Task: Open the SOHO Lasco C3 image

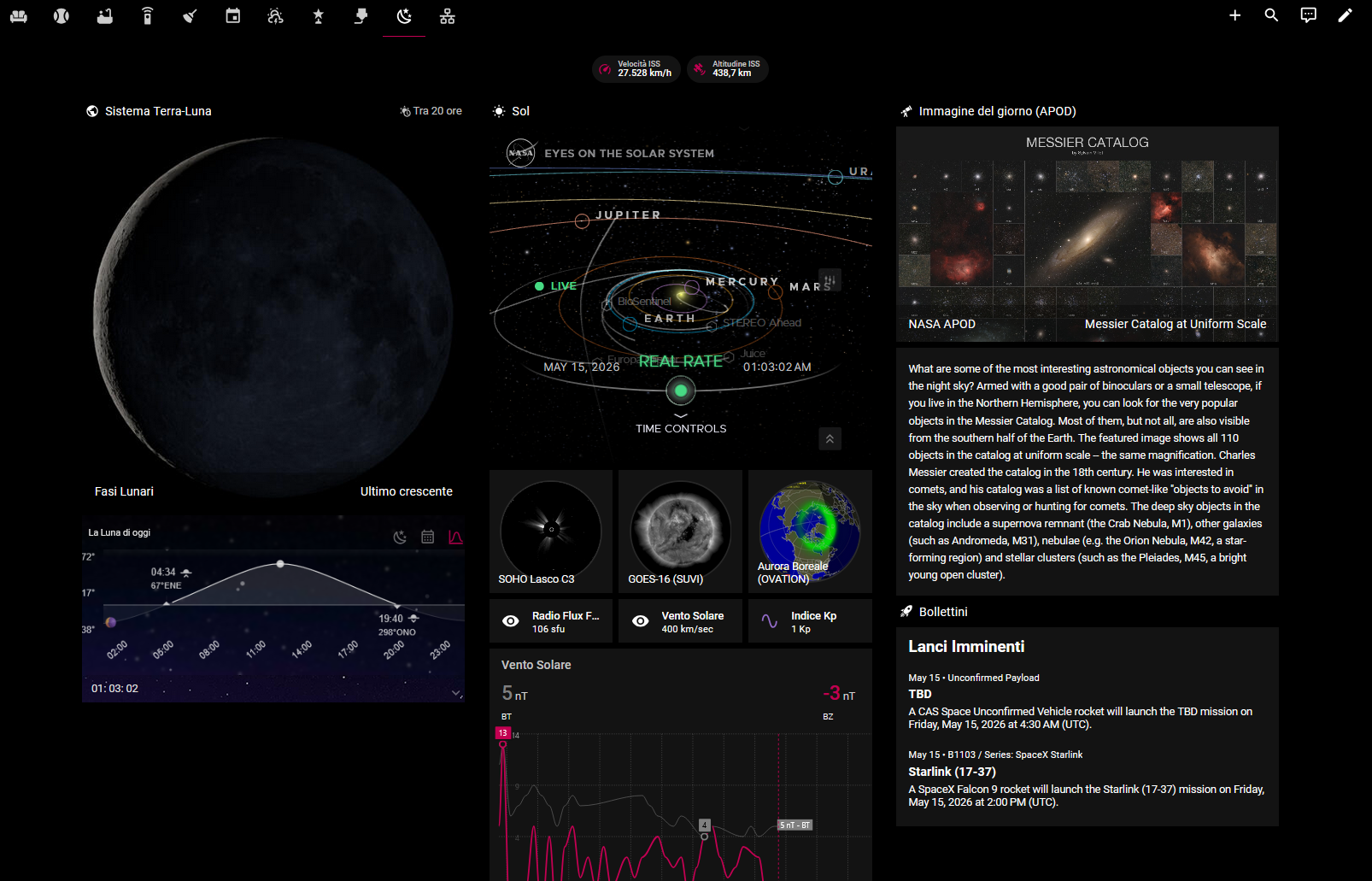Action: click(x=551, y=532)
